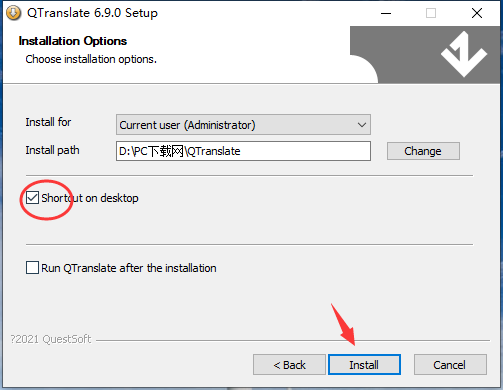Uncheck the Shortcut on desktop checkbox
This screenshot has height=390, width=503.
click(32, 198)
